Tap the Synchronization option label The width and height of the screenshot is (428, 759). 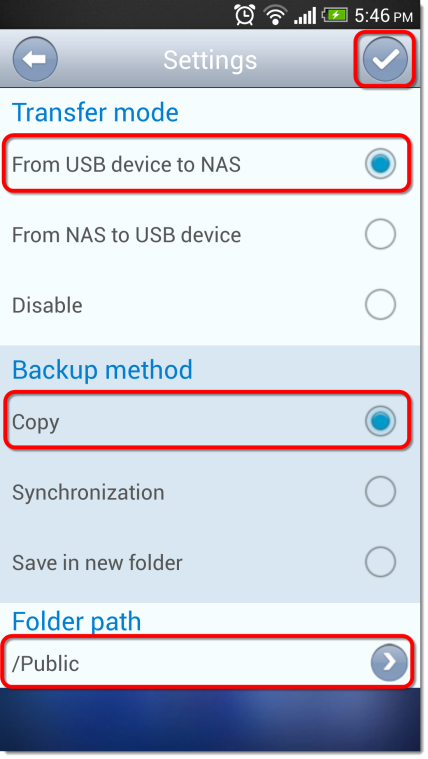click(x=88, y=493)
